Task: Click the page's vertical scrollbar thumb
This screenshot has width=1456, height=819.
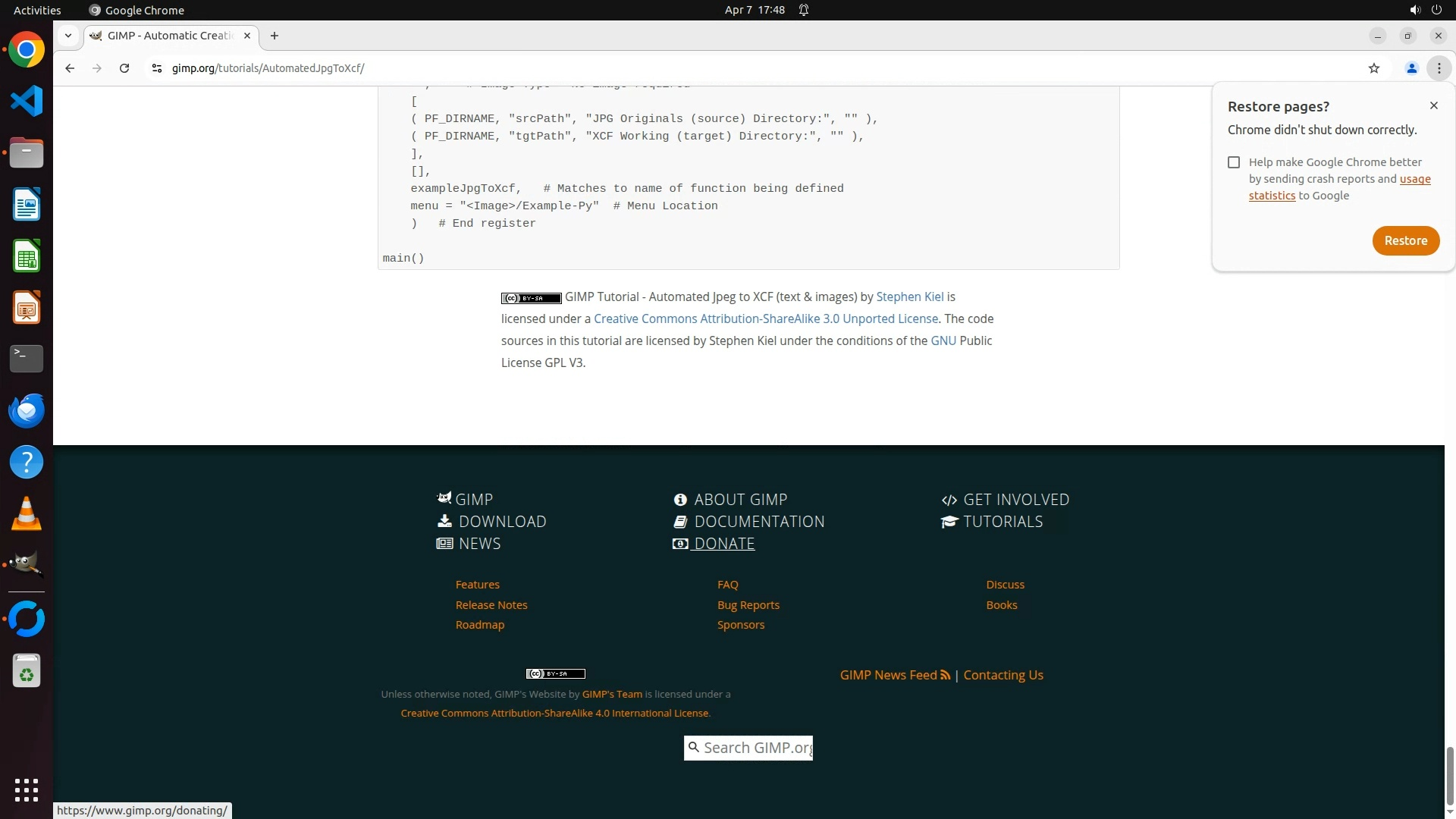Action: [x=1450, y=775]
